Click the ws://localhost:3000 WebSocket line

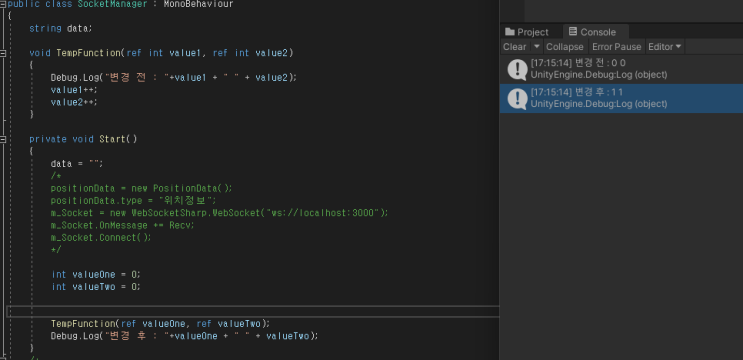pyautogui.click(x=219, y=213)
